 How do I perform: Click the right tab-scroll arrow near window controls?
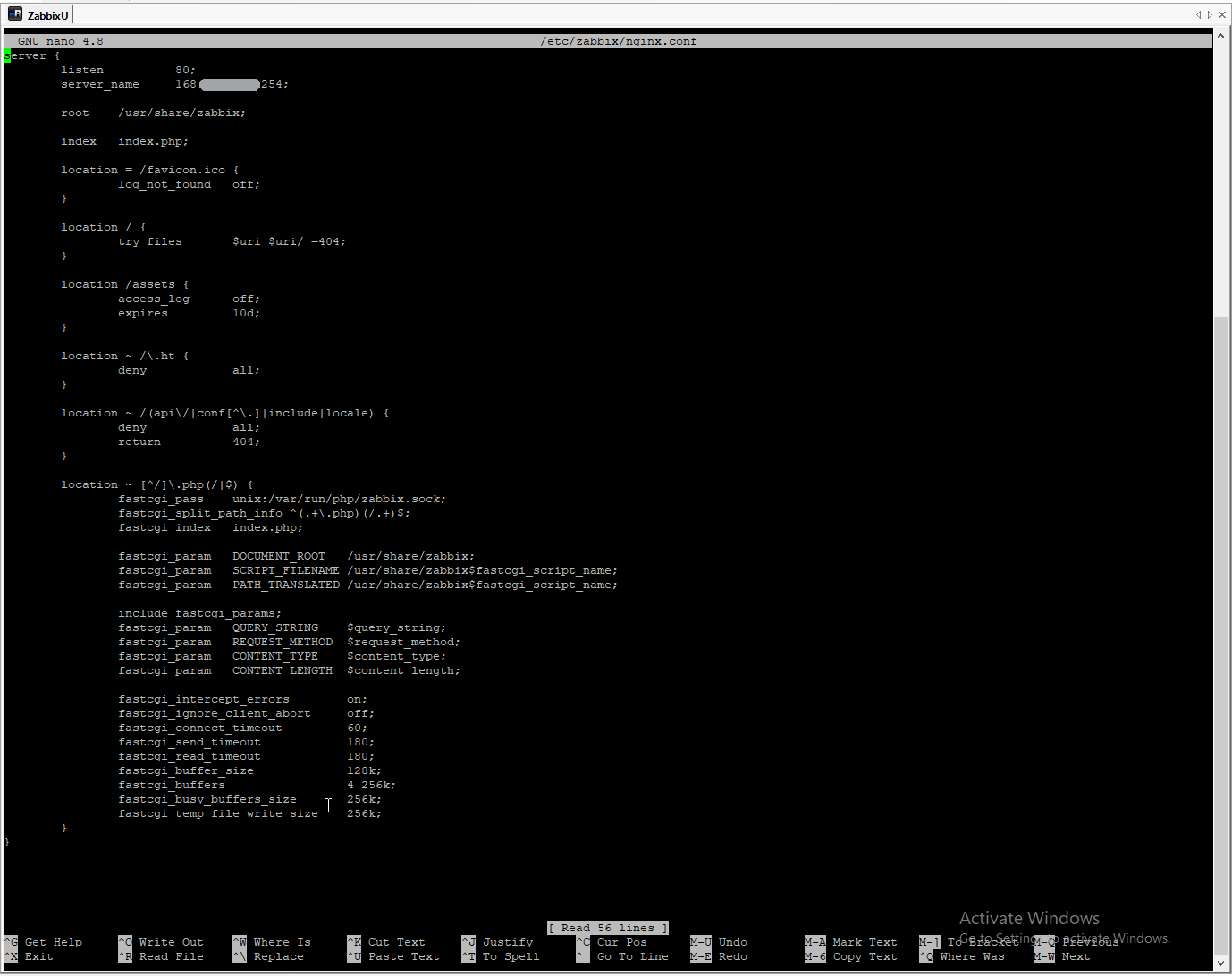(1209, 14)
